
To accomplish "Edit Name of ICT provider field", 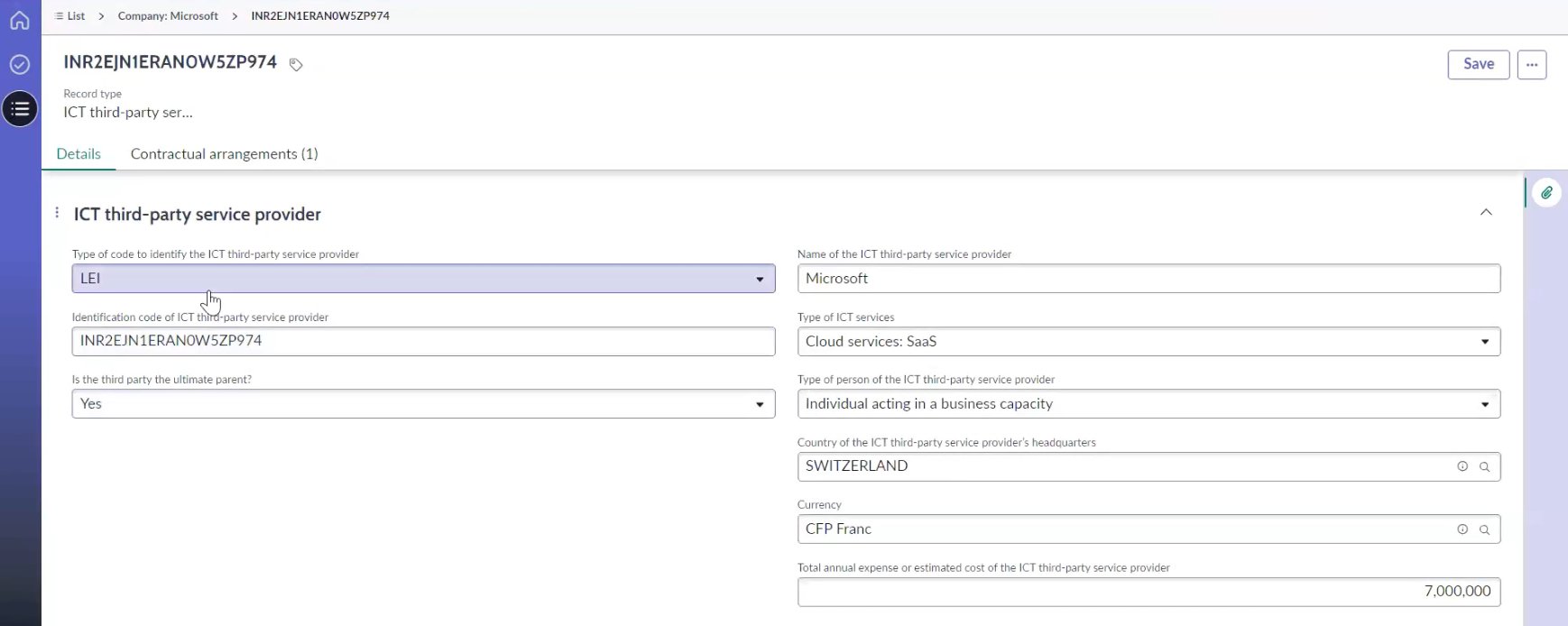I will pyautogui.click(x=1148, y=279).
